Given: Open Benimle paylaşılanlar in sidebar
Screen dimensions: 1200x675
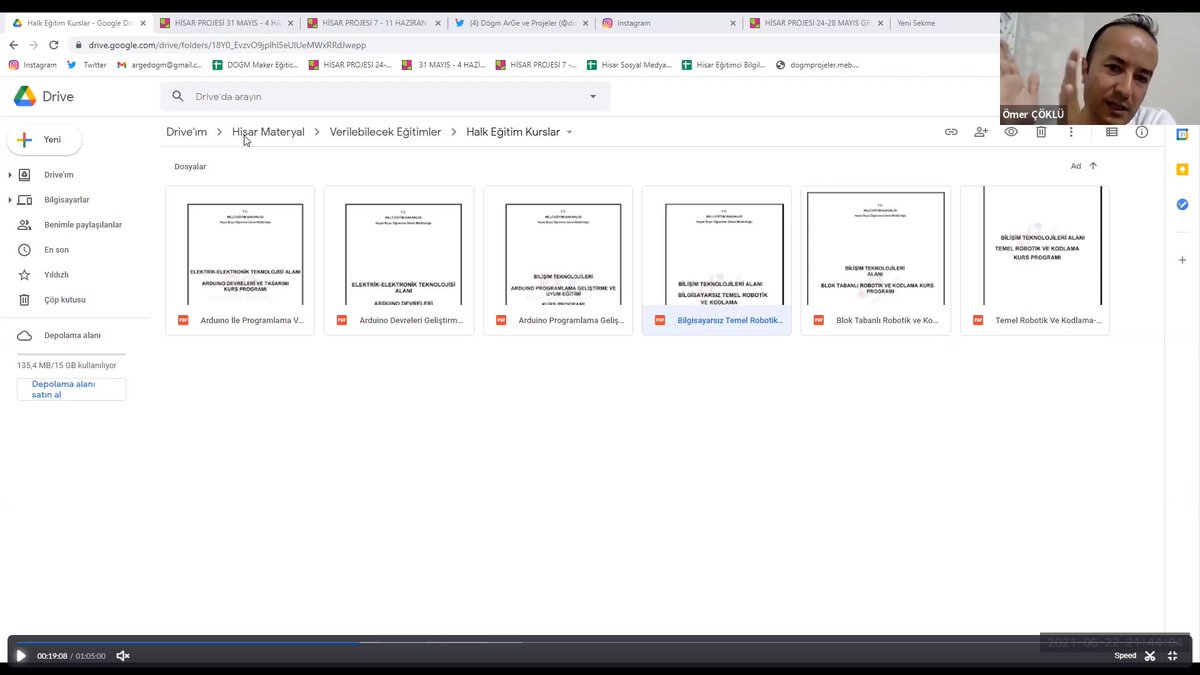Looking at the screenshot, I should (83, 225).
